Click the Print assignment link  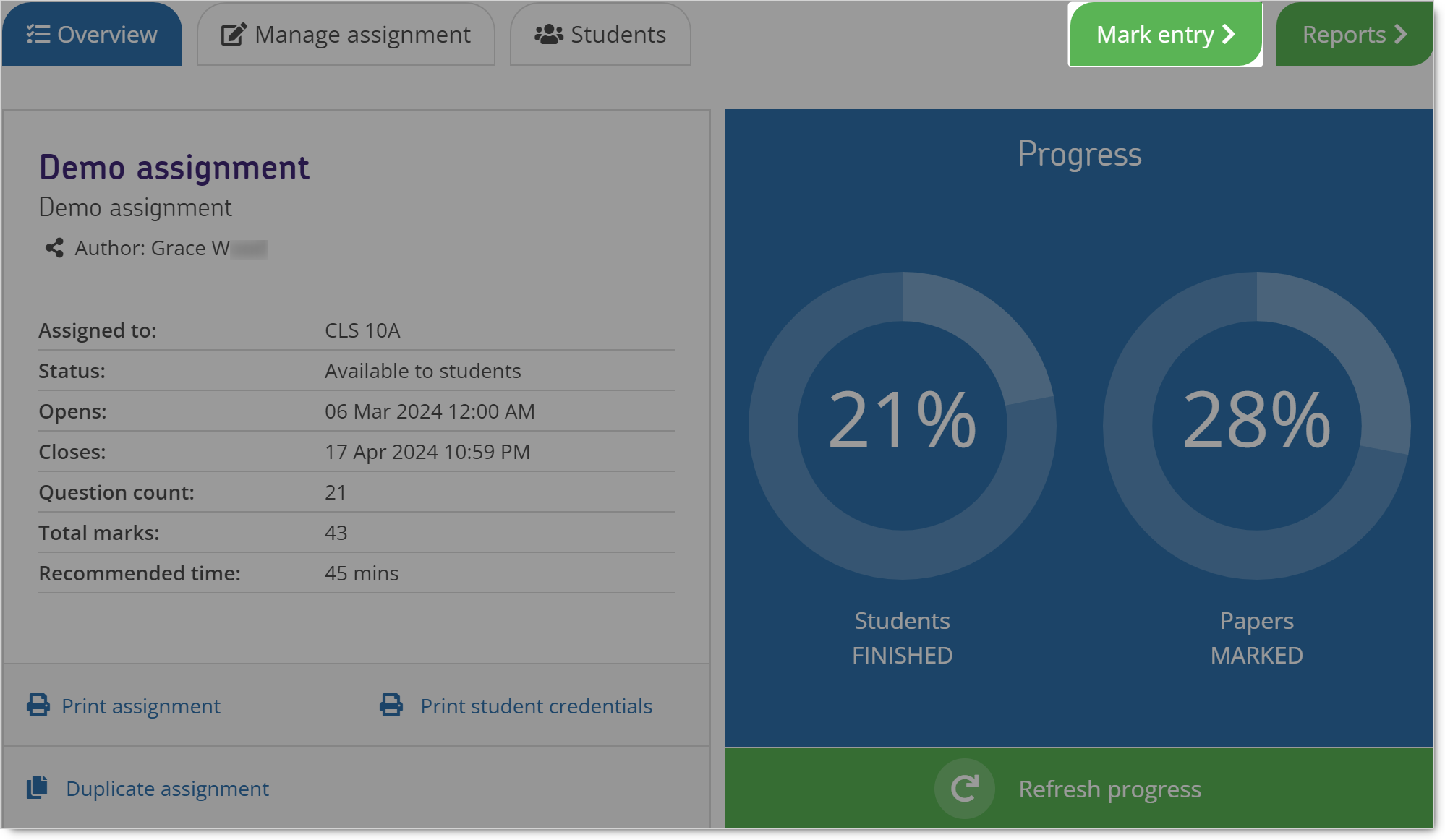click(x=141, y=706)
